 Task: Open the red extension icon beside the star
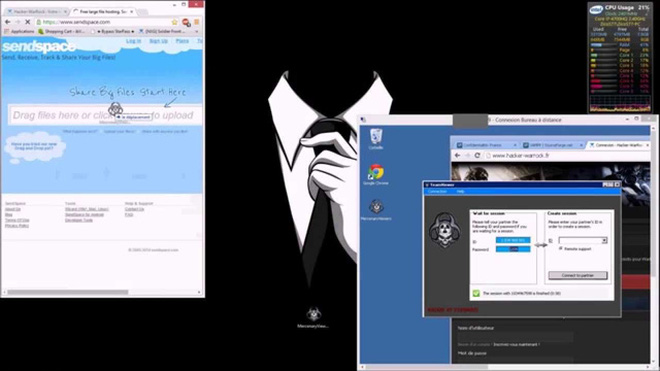186,22
